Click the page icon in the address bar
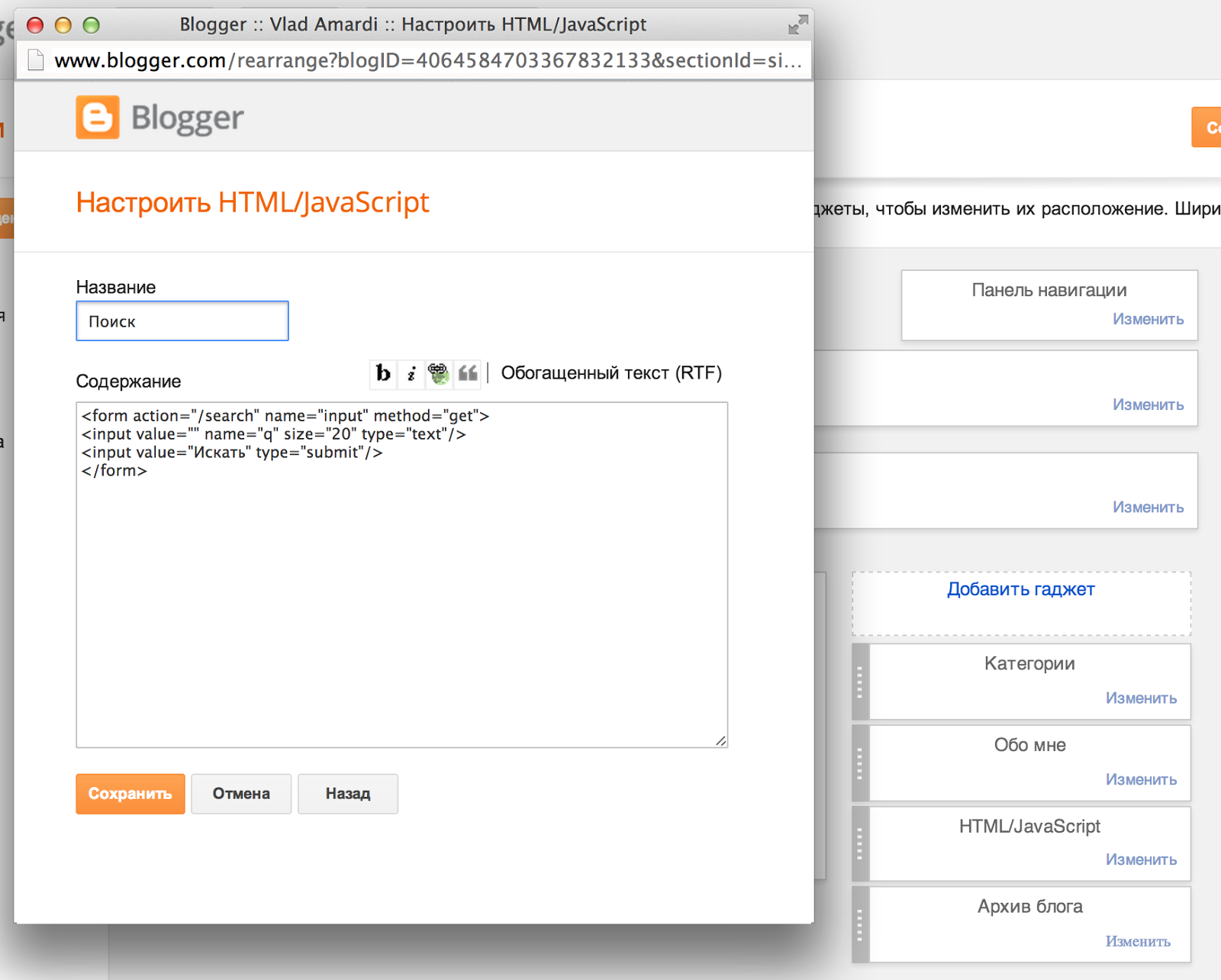The height and width of the screenshot is (980, 1221). (35, 60)
